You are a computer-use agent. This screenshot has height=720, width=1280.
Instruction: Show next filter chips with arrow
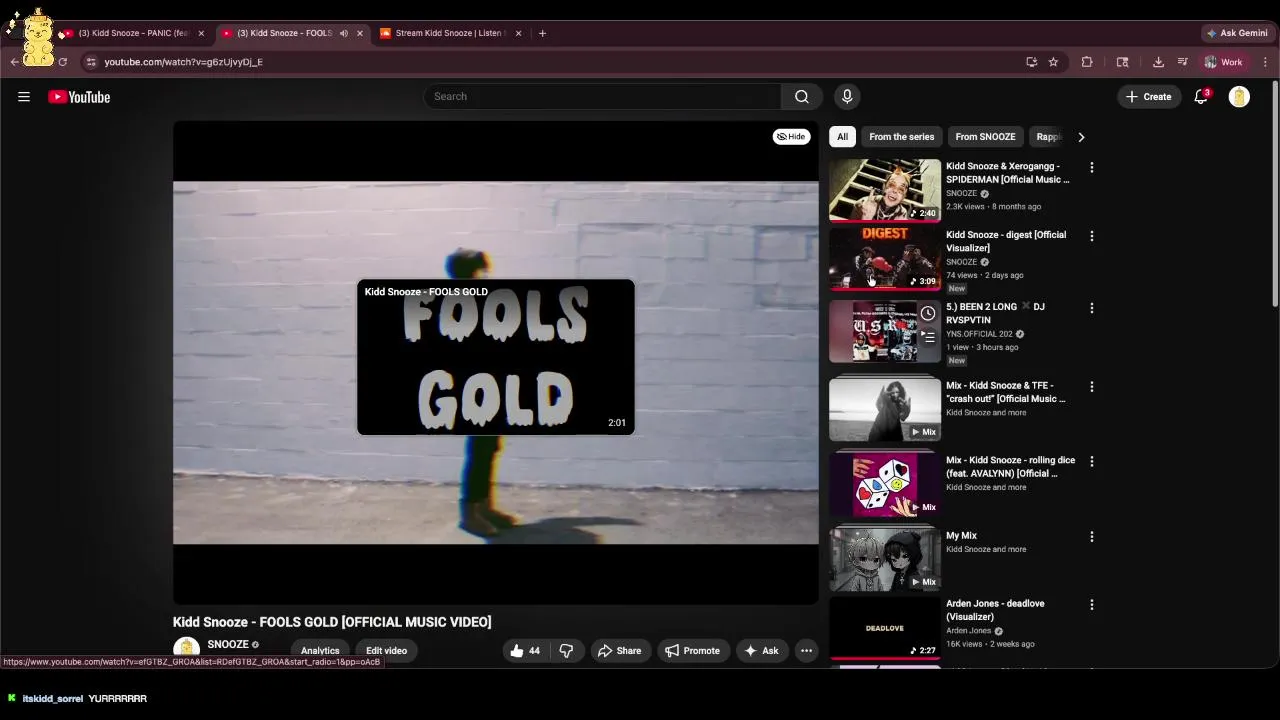tap(1080, 137)
